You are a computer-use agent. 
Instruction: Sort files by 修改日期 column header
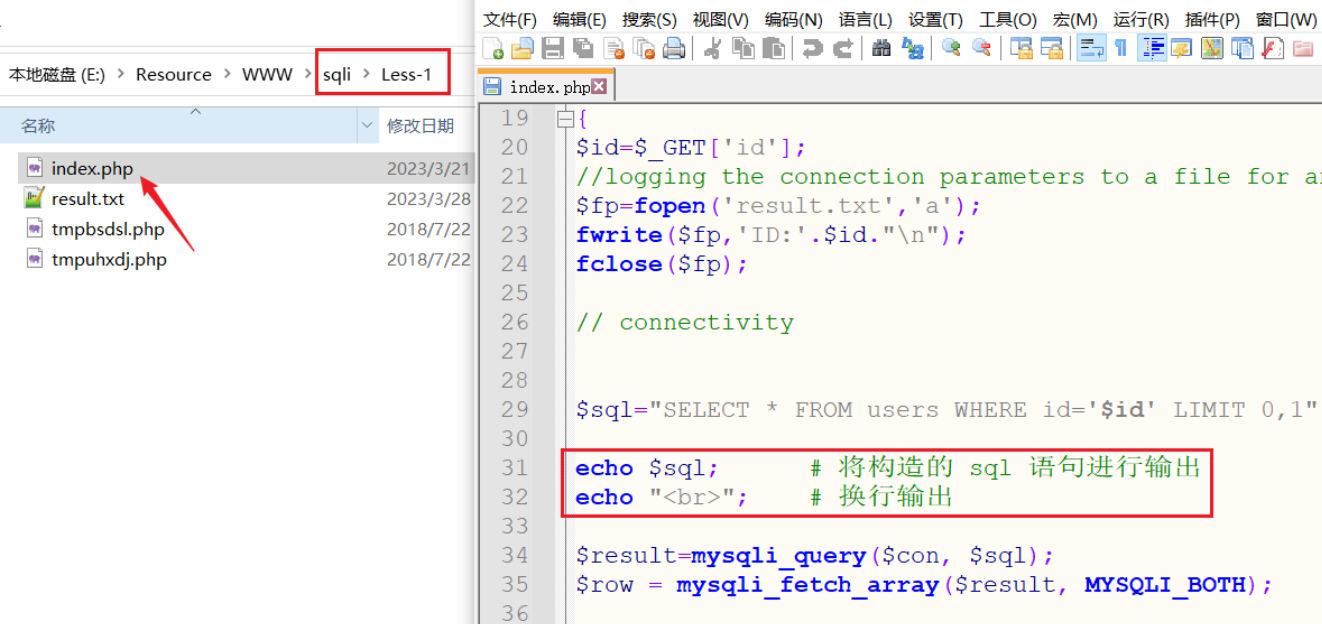tap(420, 126)
